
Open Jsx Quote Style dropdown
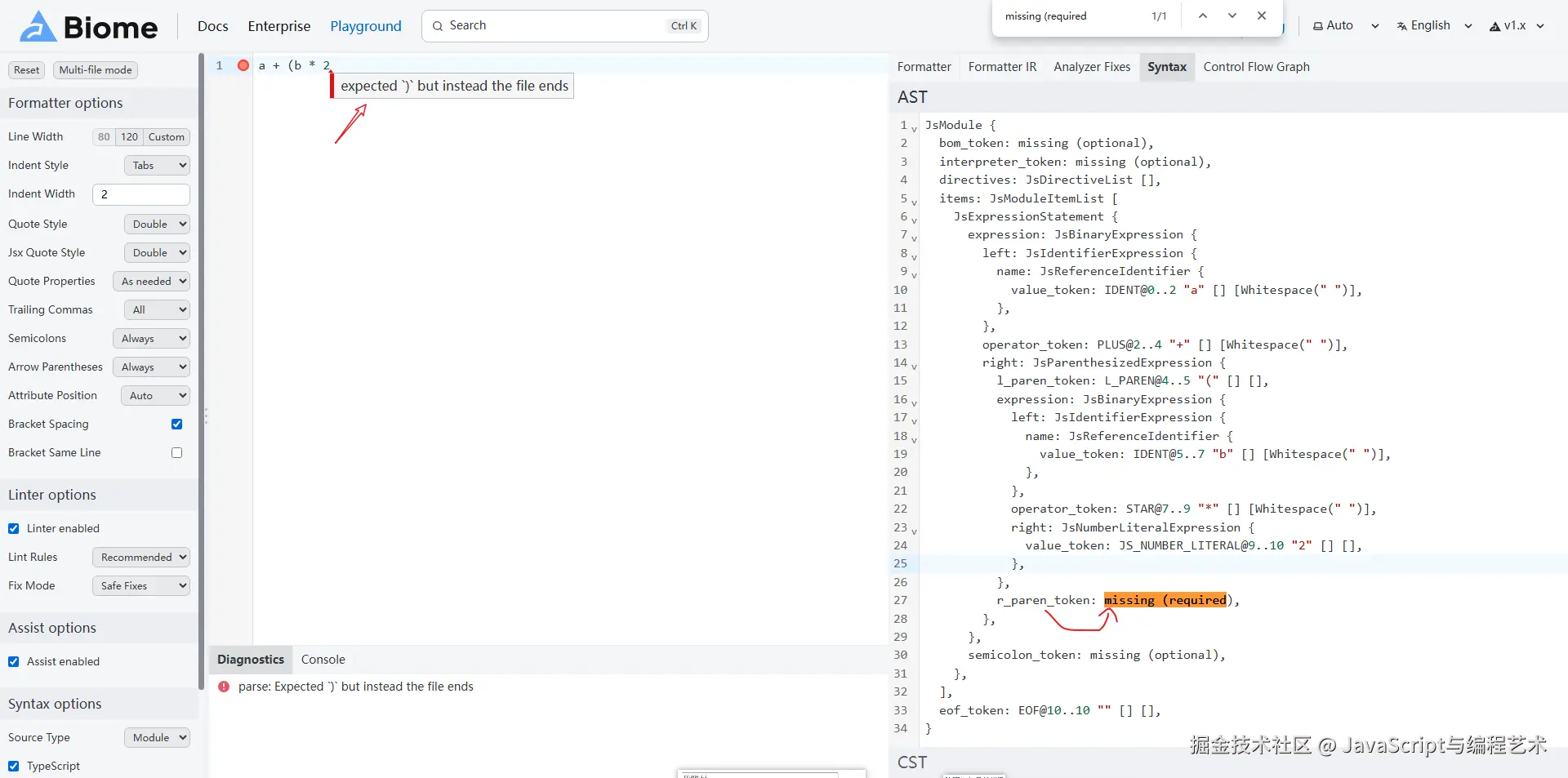[x=157, y=252]
